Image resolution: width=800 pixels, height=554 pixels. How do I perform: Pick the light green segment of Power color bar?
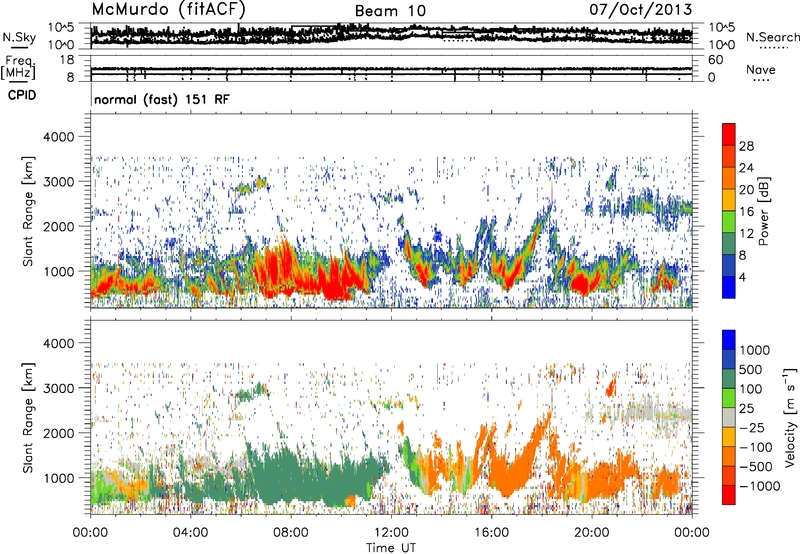point(729,222)
